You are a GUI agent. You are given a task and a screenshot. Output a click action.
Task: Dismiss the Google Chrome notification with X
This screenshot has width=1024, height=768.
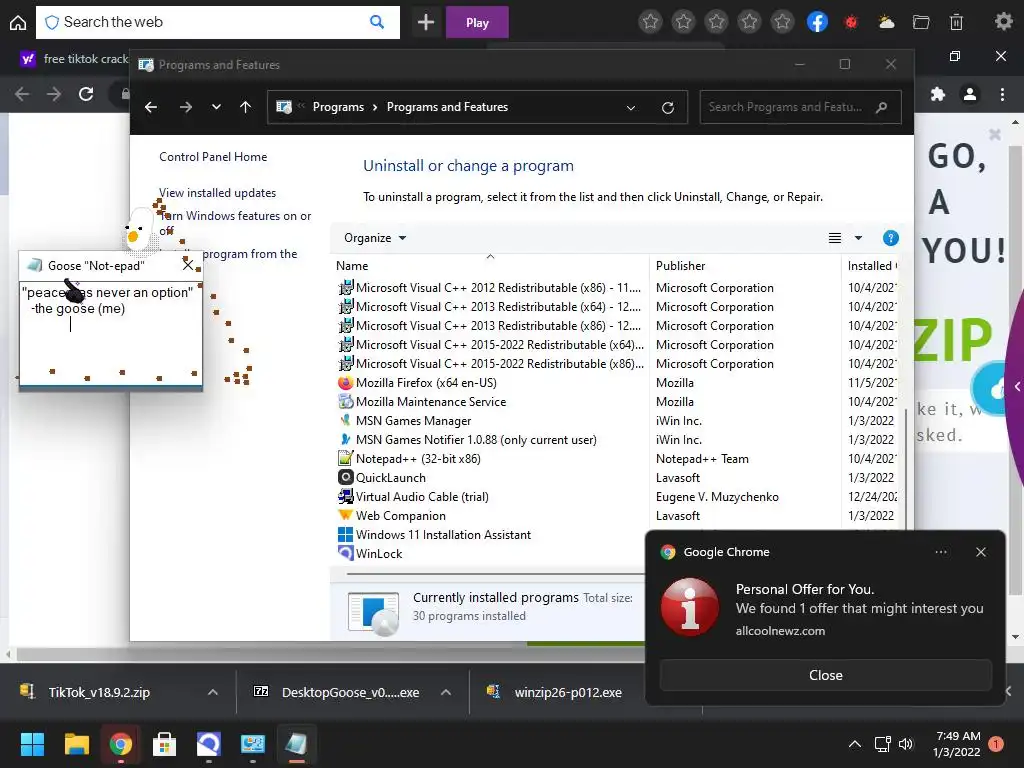(981, 552)
